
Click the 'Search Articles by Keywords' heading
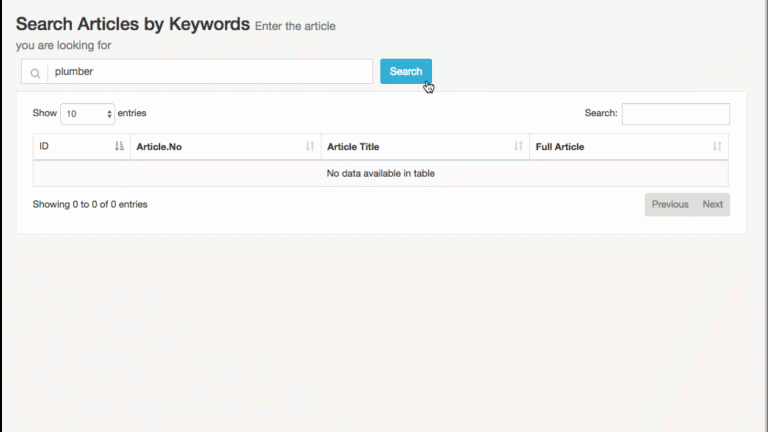[132, 23]
